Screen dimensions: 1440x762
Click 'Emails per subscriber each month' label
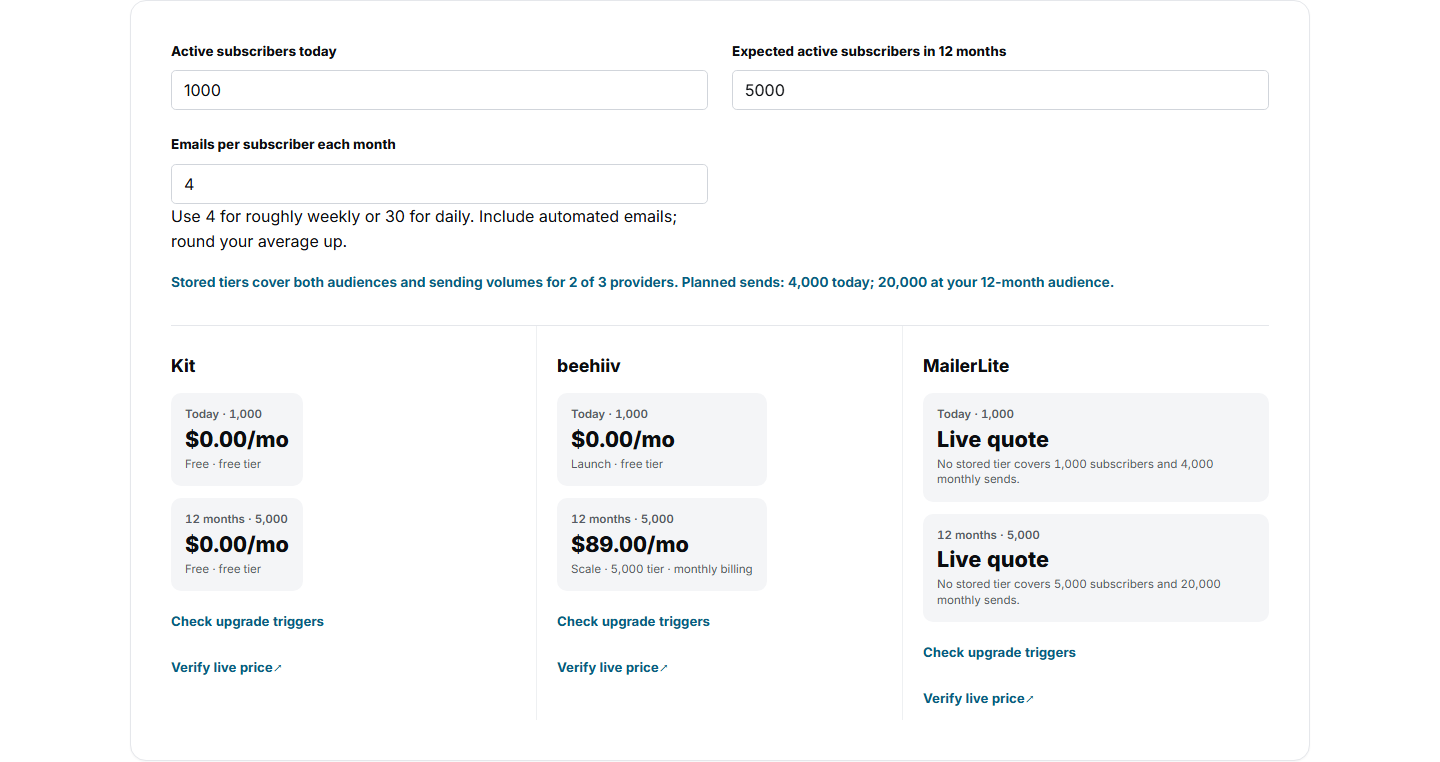point(283,144)
